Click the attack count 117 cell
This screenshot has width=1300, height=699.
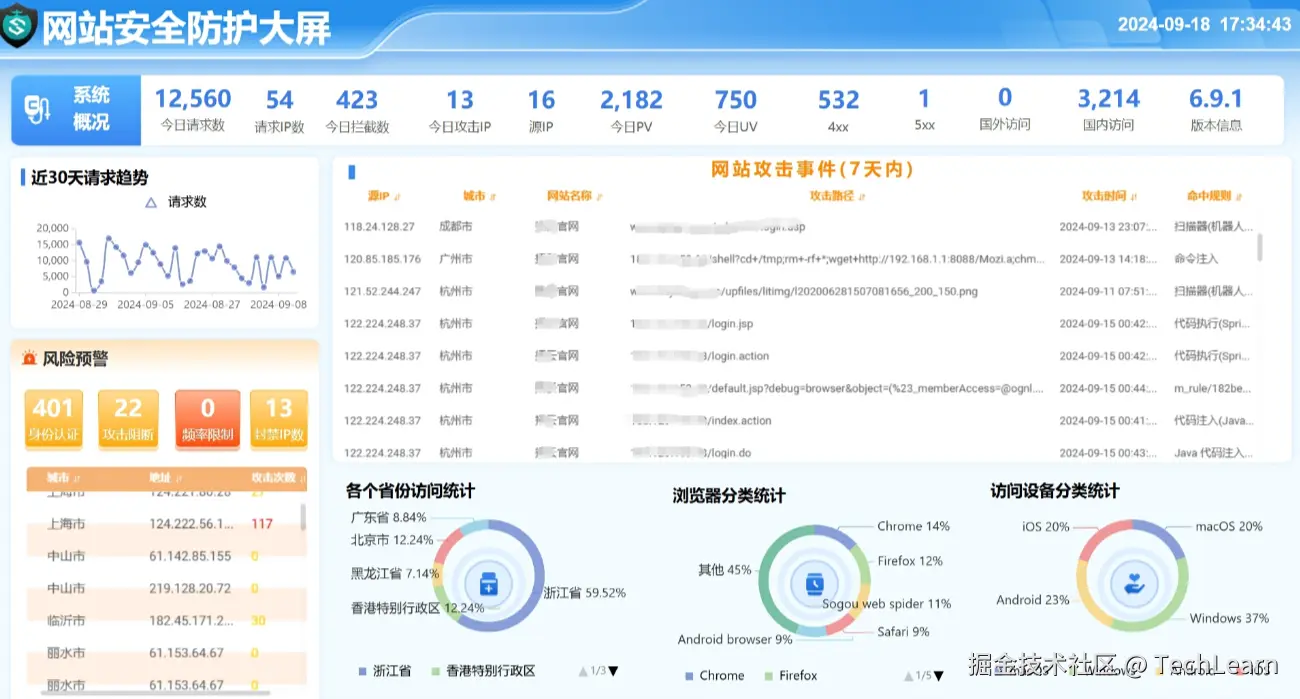pyautogui.click(x=262, y=523)
